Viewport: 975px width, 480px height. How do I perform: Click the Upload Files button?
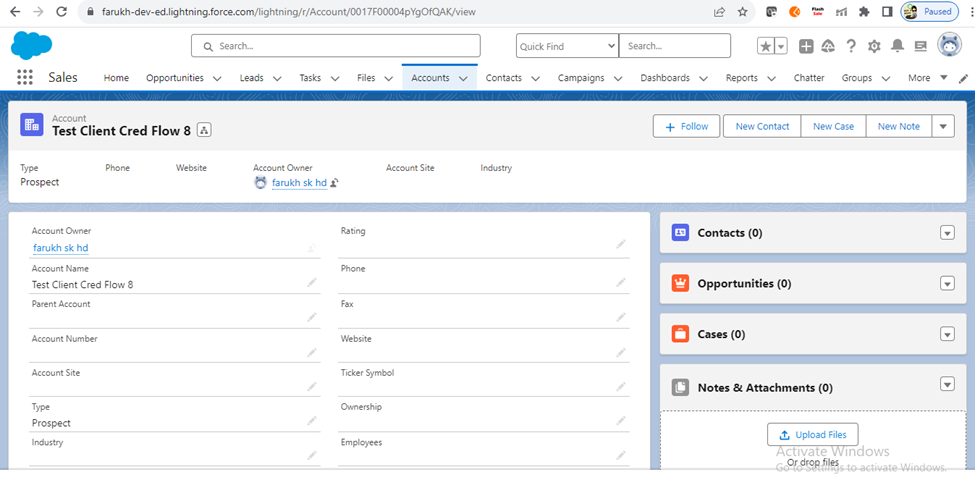[x=812, y=435]
